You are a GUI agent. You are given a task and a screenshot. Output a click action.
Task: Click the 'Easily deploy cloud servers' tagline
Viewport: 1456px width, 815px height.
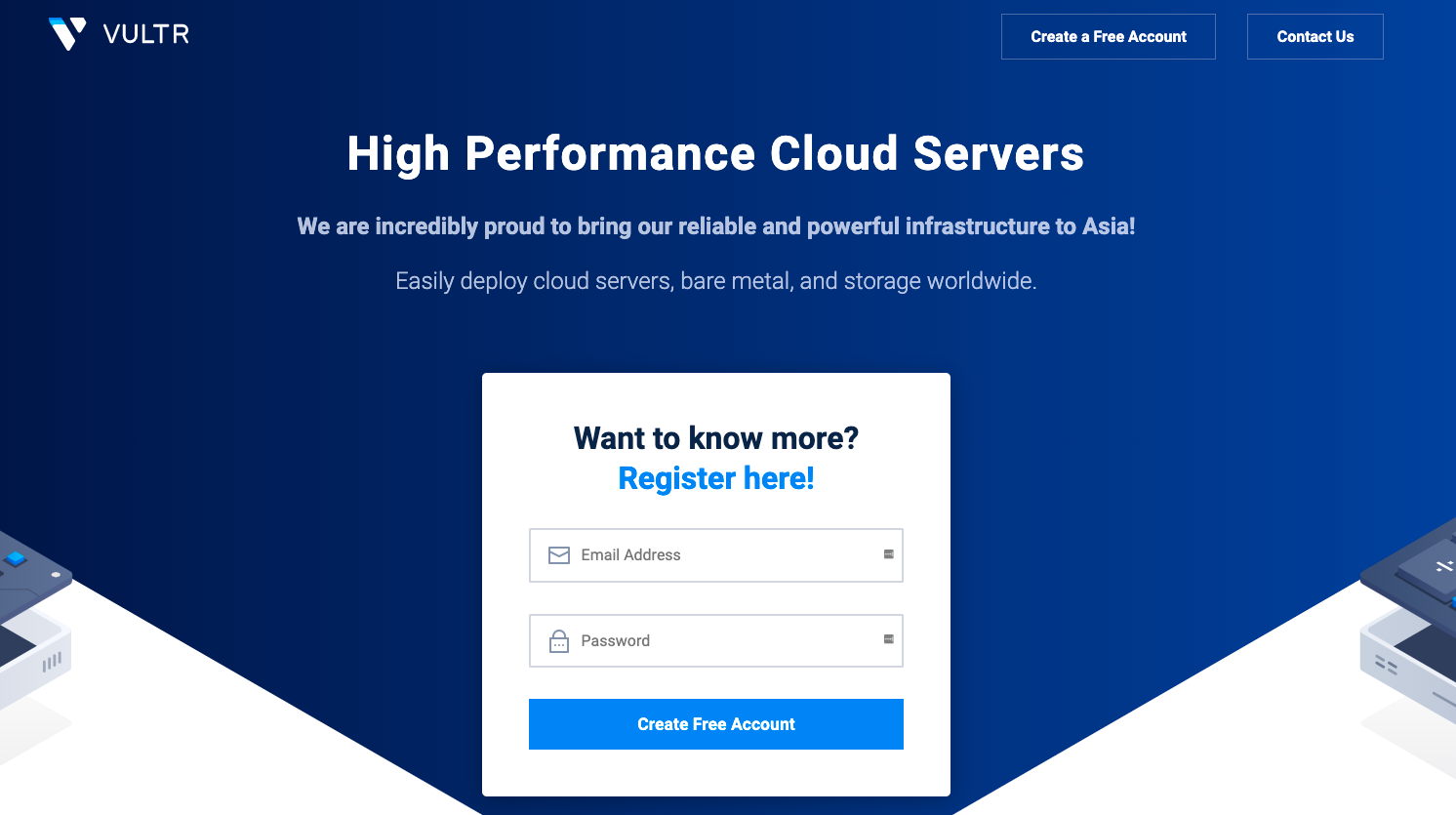click(x=716, y=281)
